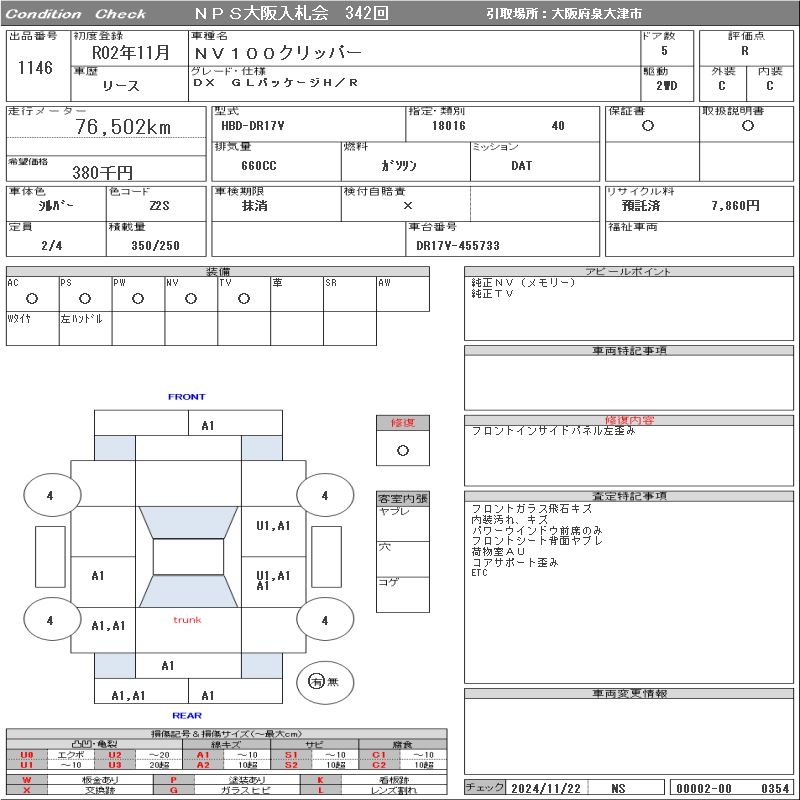The height and width of the screenshot is (800, 800).
Task: Click the exterior grade "C" under 外装
Action: [721, 86]
